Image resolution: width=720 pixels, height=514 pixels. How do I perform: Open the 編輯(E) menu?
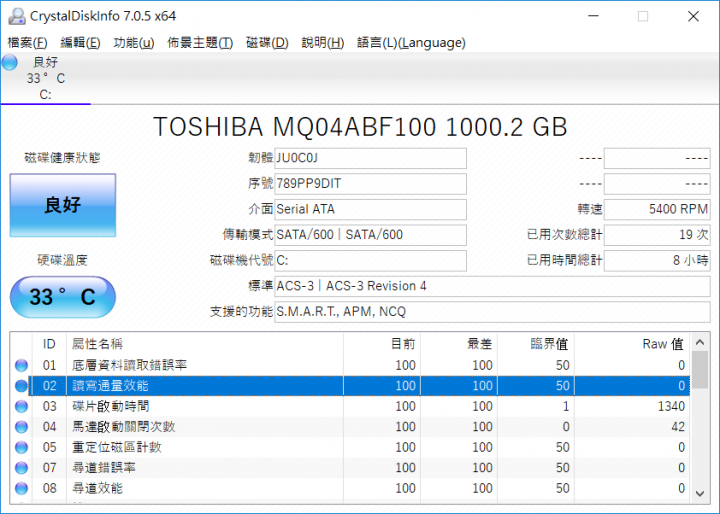(x=80, y=43)
